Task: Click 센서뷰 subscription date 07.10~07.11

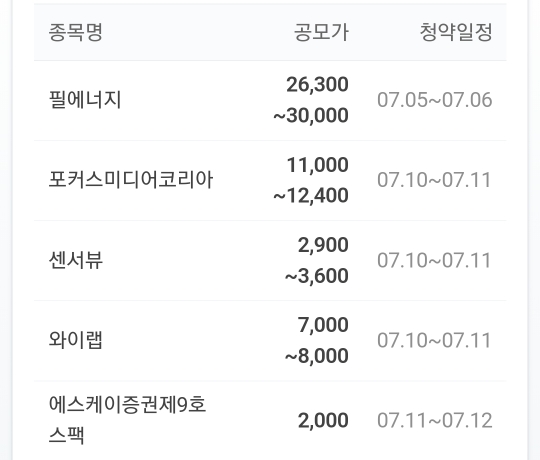Action: (x=434, y=260)
